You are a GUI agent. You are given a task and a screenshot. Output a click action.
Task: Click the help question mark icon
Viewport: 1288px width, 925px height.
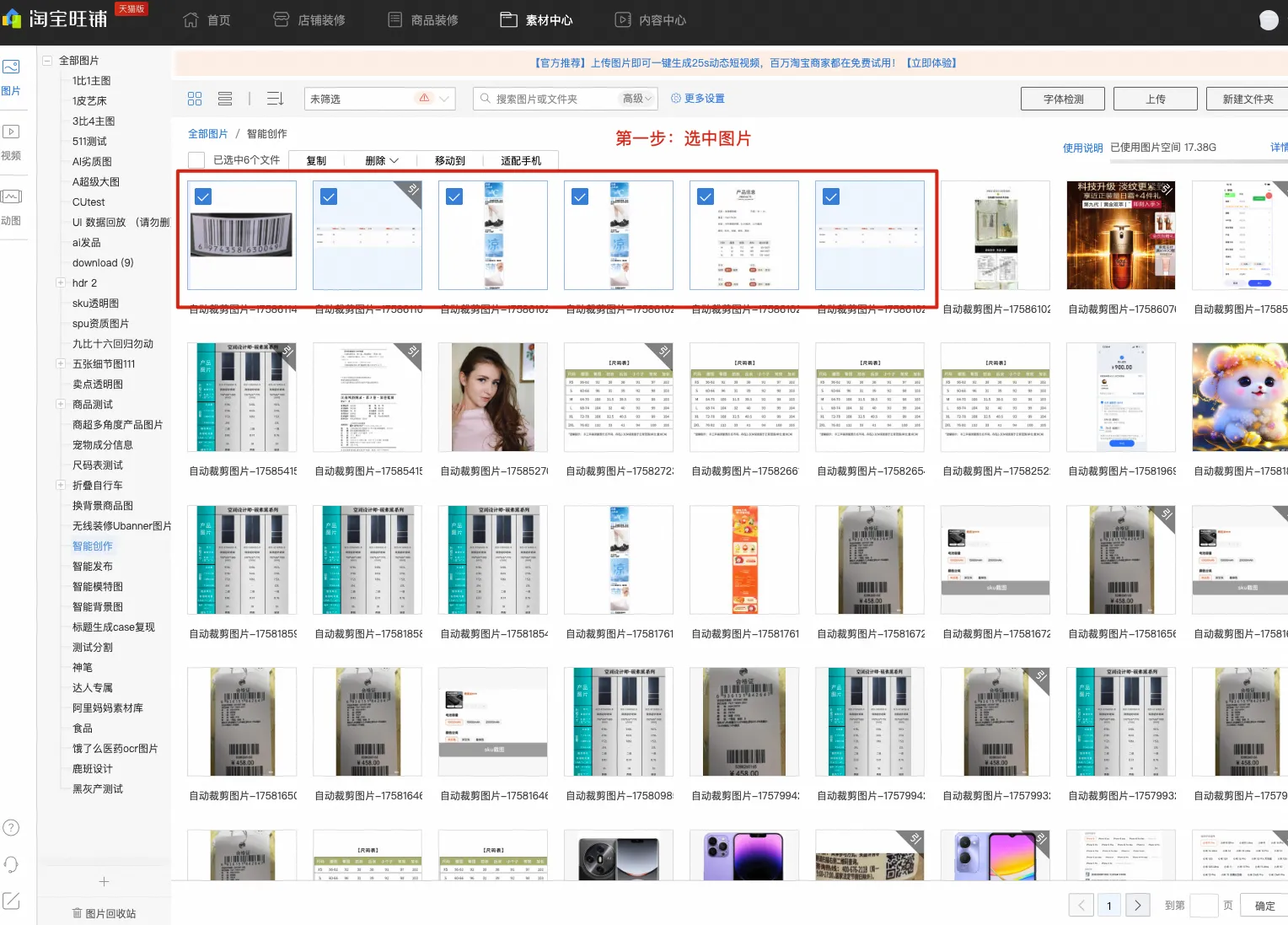point(11,828)
